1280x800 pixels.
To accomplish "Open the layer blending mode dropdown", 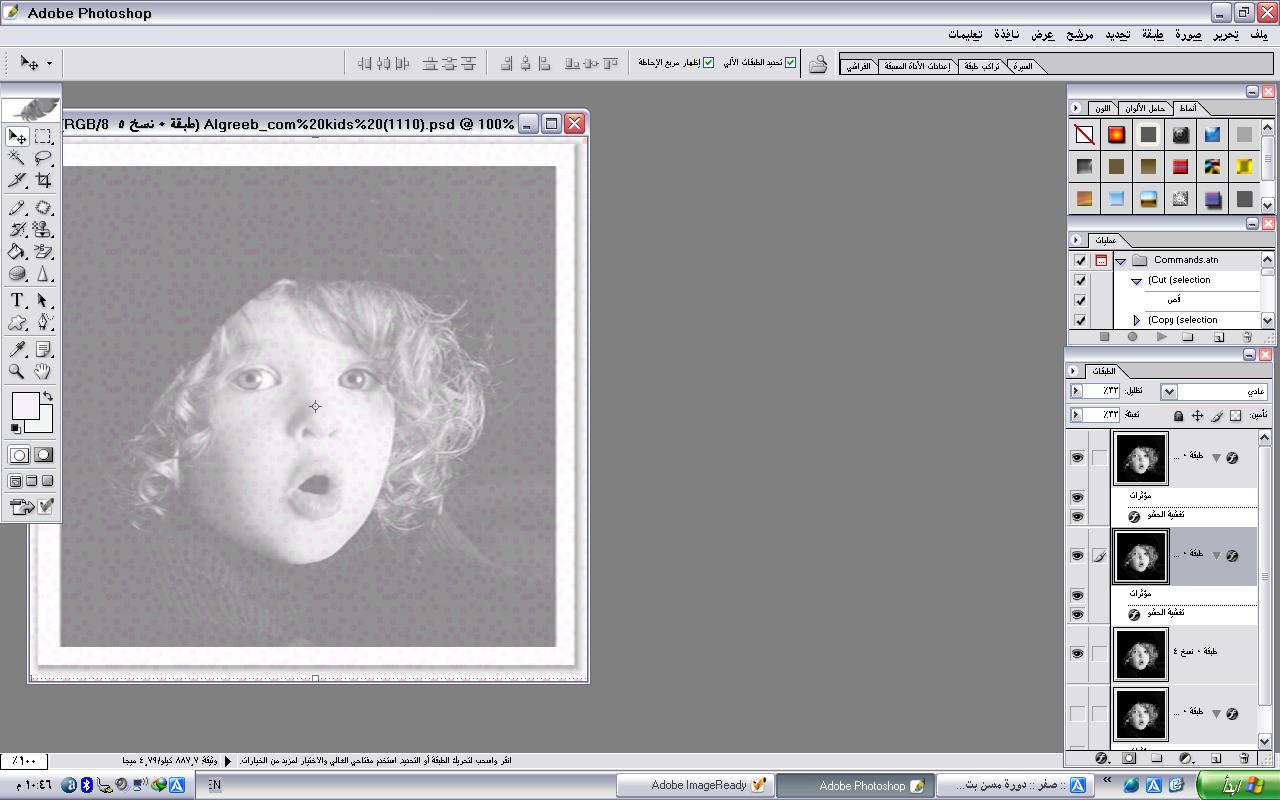I will (x=1169, y=392).
